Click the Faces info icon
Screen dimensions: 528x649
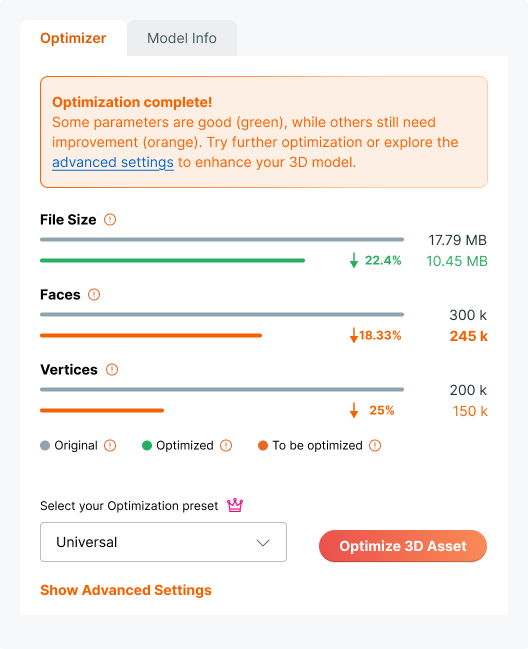point(94,295)
